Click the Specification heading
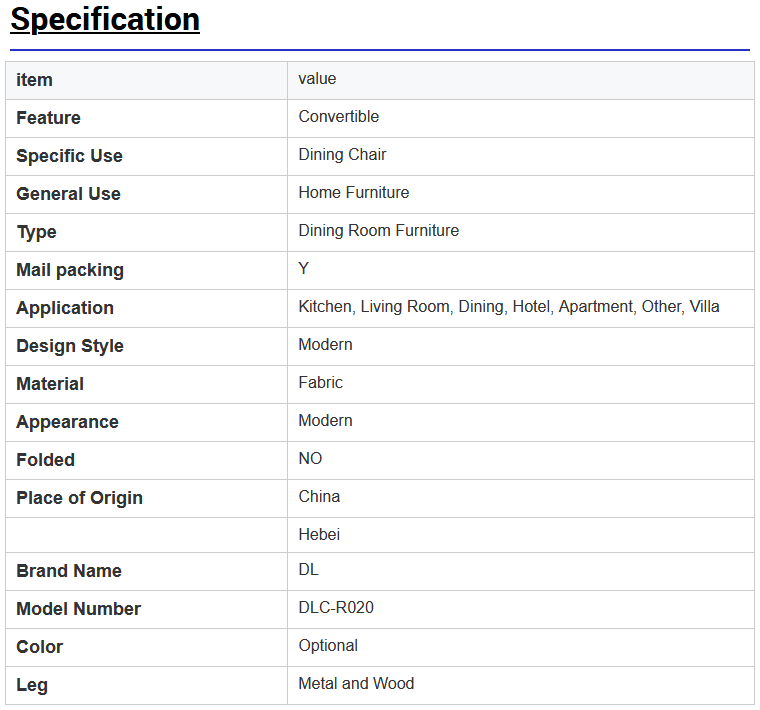This screenshot has width=760, height=710. pyautogui.click(x=105, y=20)
